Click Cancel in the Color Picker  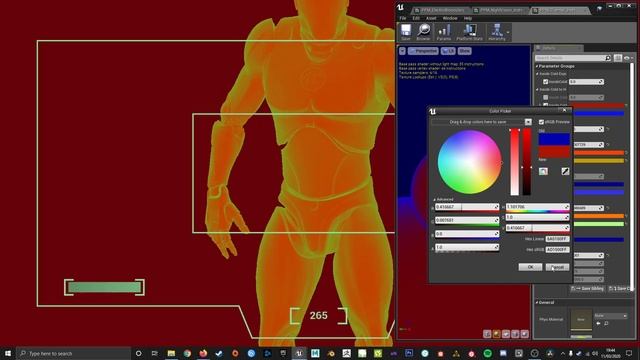coord(557,267)
